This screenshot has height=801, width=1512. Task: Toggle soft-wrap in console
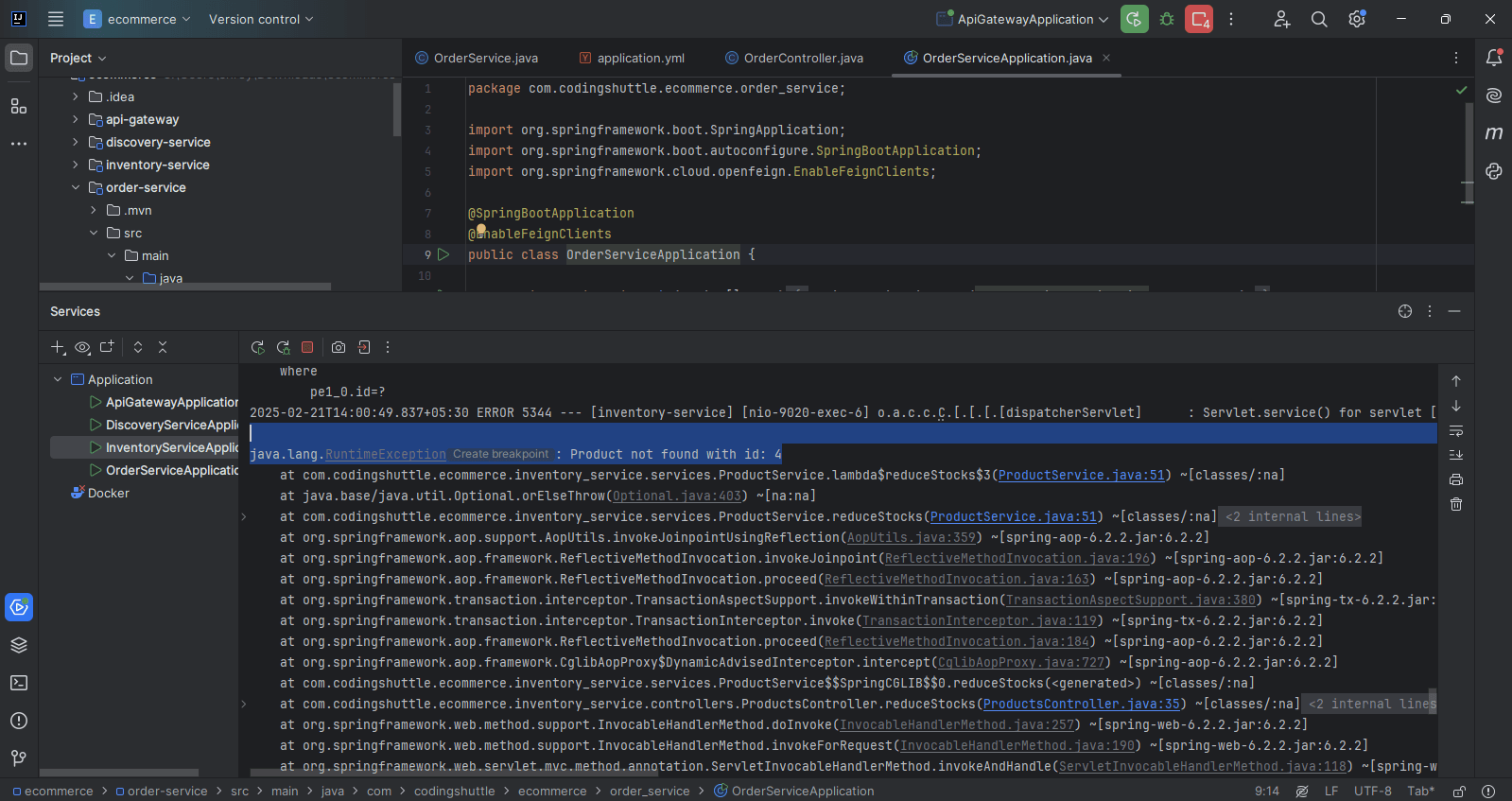coord(1456,430)
